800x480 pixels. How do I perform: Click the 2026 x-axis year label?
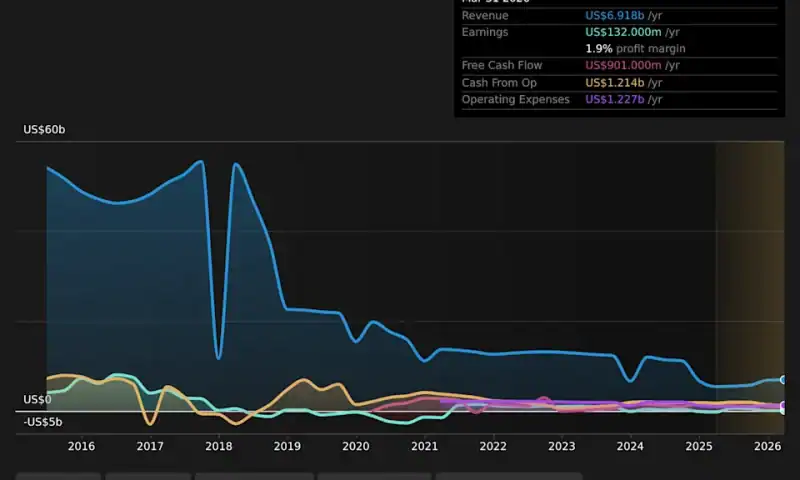[767, 446]
